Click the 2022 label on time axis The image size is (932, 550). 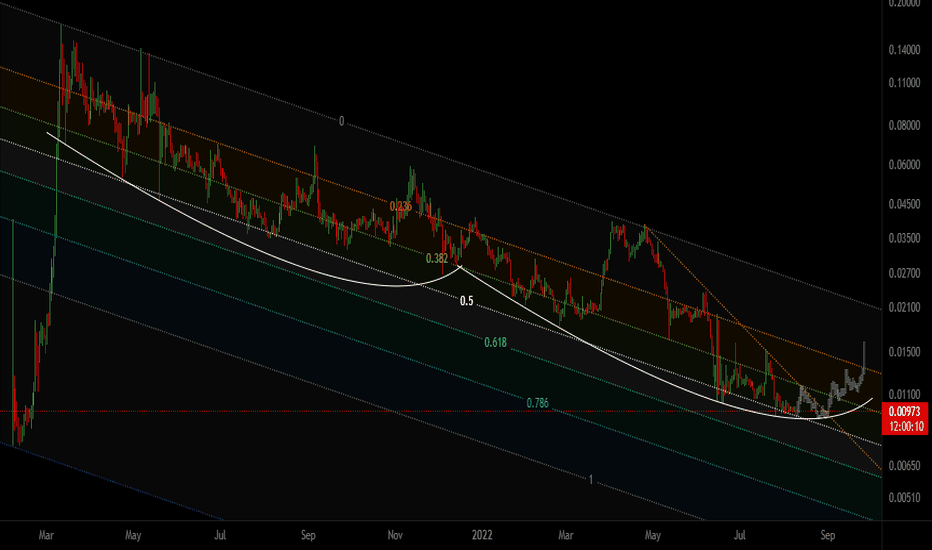point(481,535)
